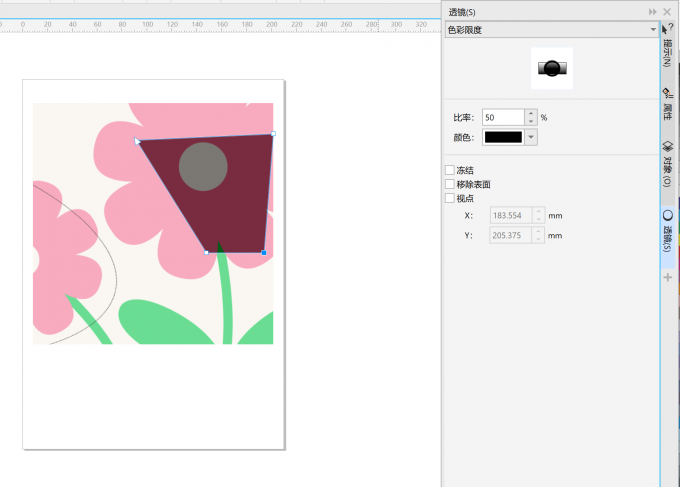The height and width of the screenshot is (487, 680).
Task: Click the blue selected node at bottom-right of trapezoid
Action: [264, 252]
